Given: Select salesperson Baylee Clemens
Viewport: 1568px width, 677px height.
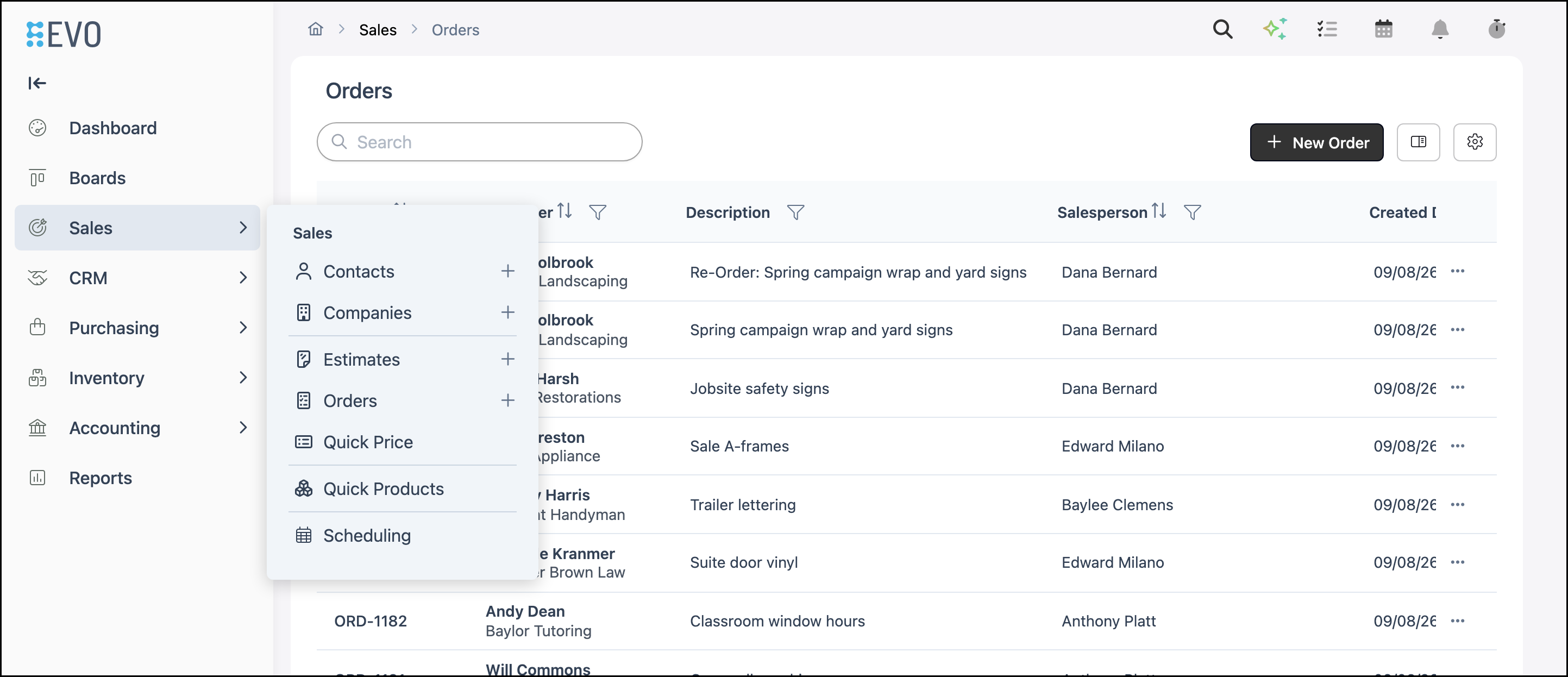Looking at the screenshot, I should [1117, 505].
